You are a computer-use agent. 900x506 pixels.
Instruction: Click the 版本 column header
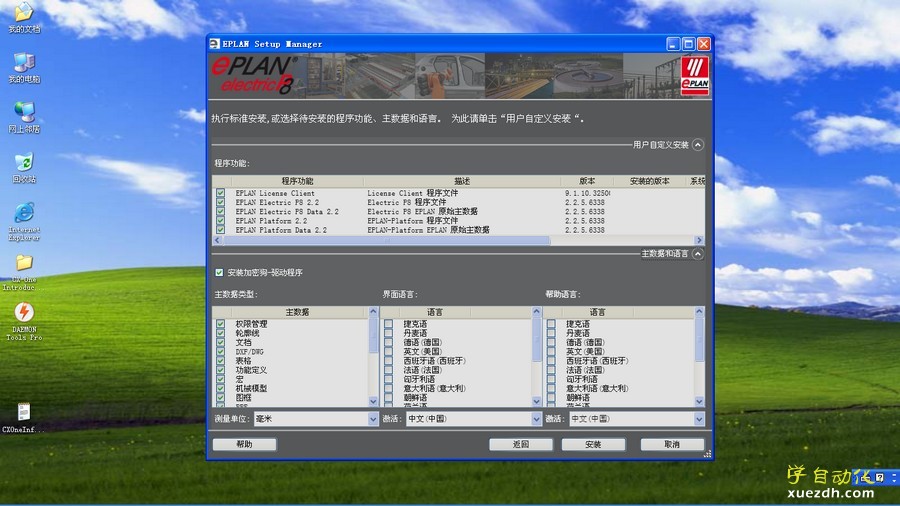(587, 181)
